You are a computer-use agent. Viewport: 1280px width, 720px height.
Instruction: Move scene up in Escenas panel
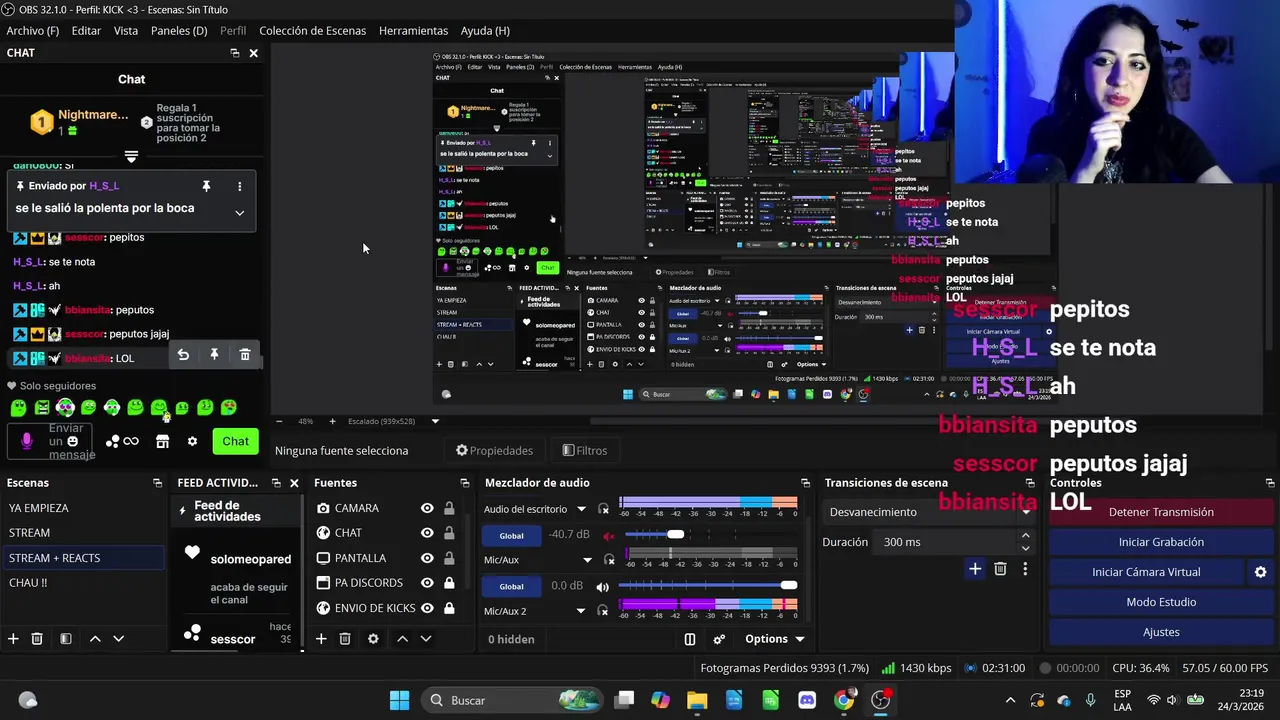coord(95,639)
